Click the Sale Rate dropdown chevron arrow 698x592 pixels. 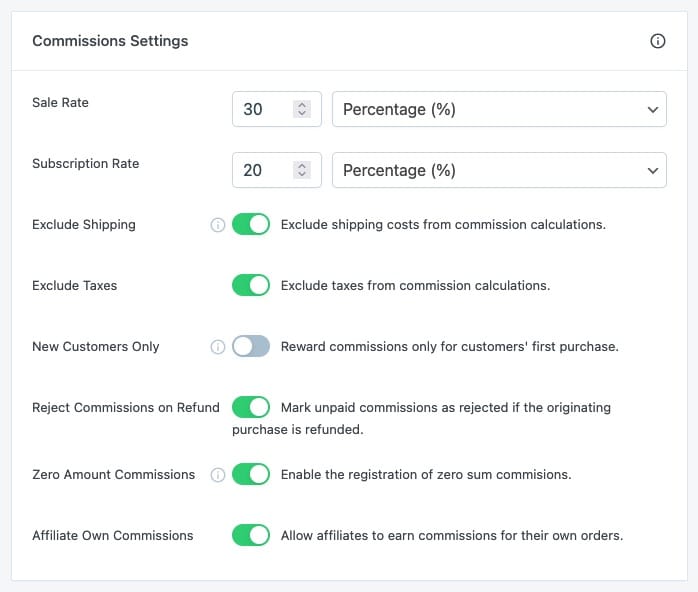(653, 109)
